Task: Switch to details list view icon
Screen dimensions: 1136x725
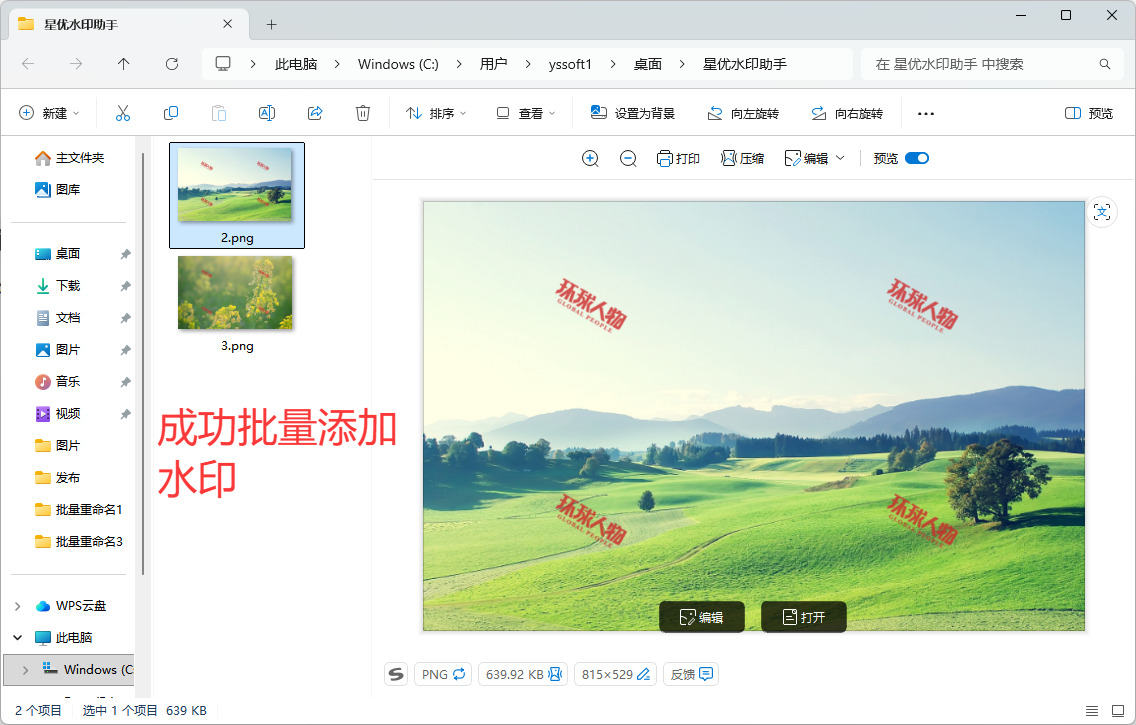Action: (x=1092, y=711)
